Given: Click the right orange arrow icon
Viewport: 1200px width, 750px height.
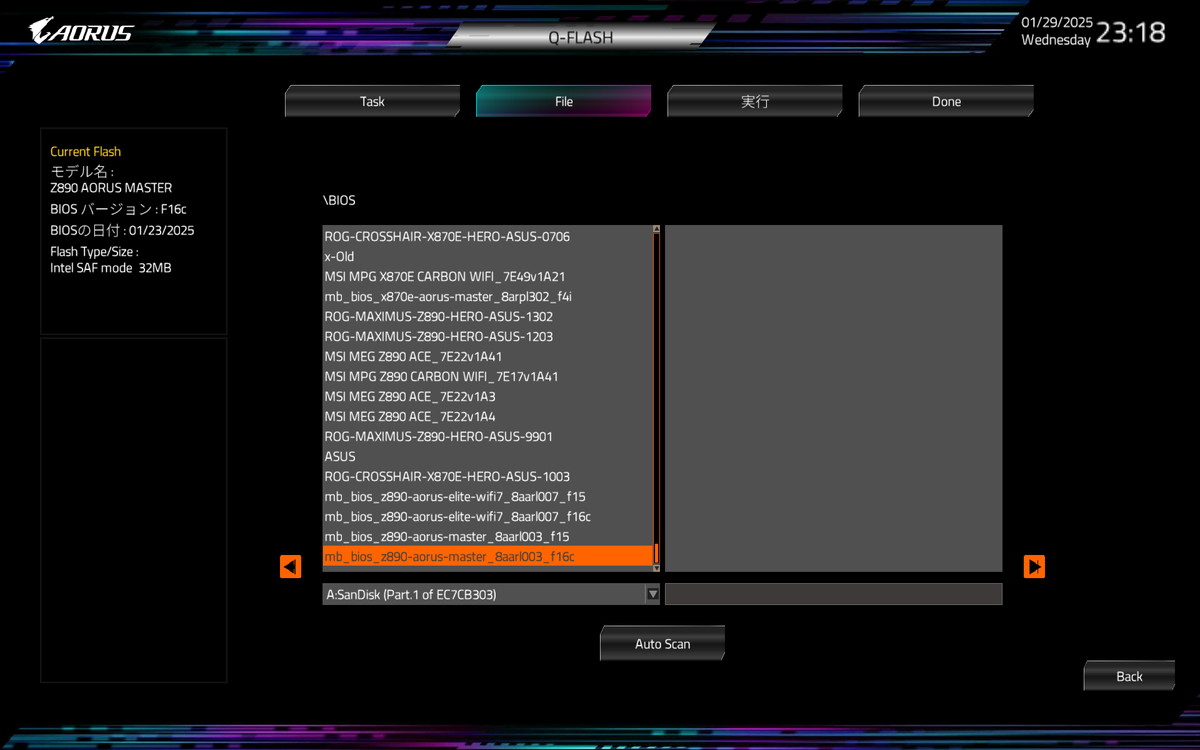Looking at the screenshot, I should pyautogui.click(x=1034, y=567).
